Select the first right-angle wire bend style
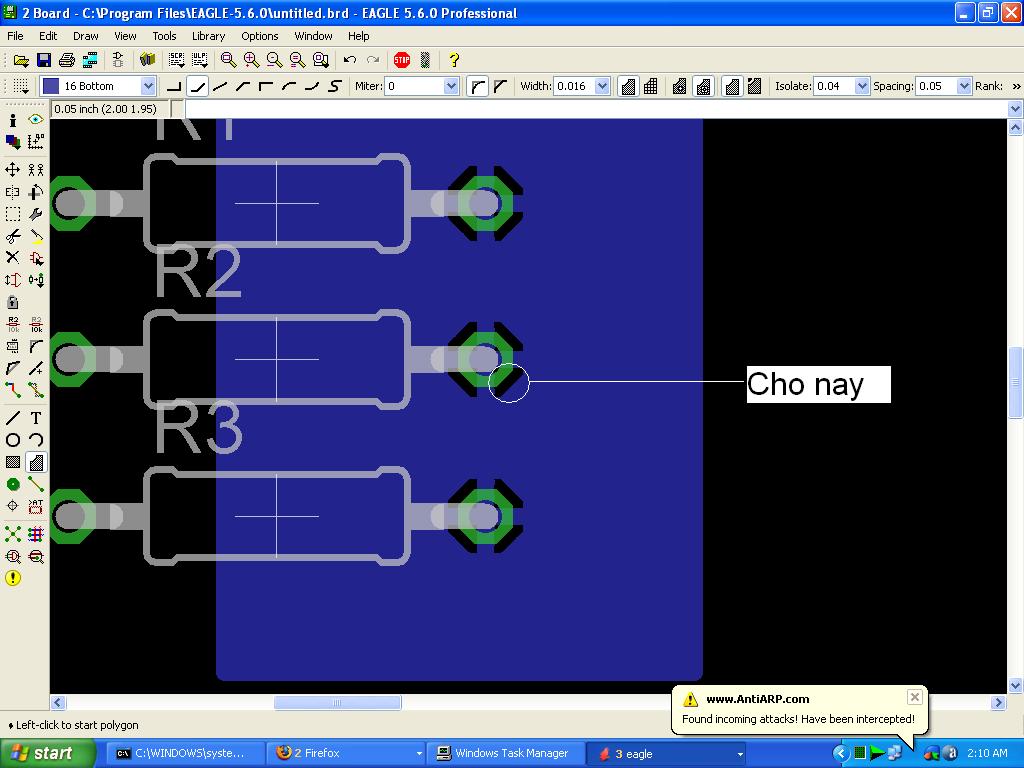This screenshot has width=1024, height=768. tap(174, 86)
